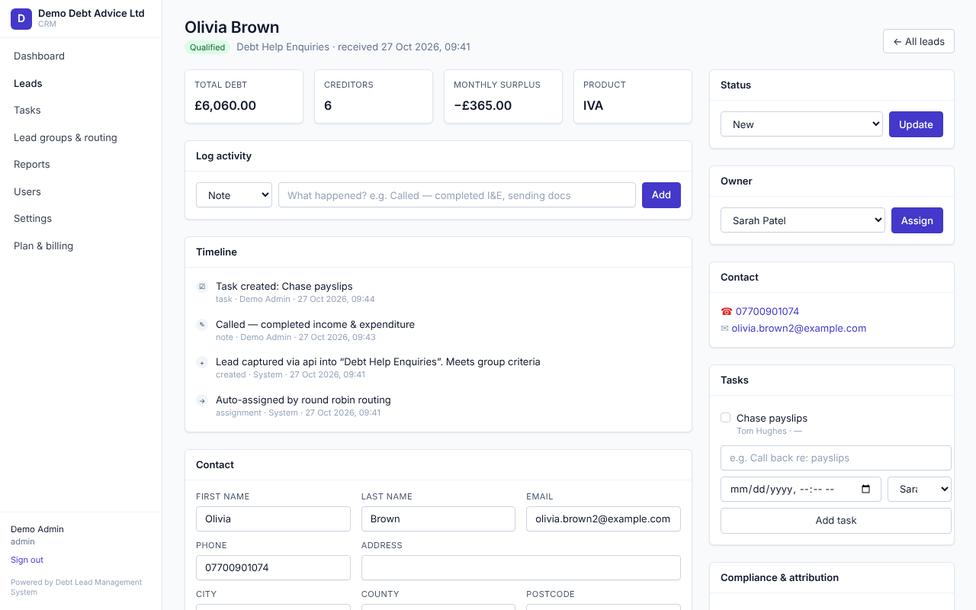This screenshot has width=976, height=610.
Task: Click the Product value IVA
Action: coord(593,105)
